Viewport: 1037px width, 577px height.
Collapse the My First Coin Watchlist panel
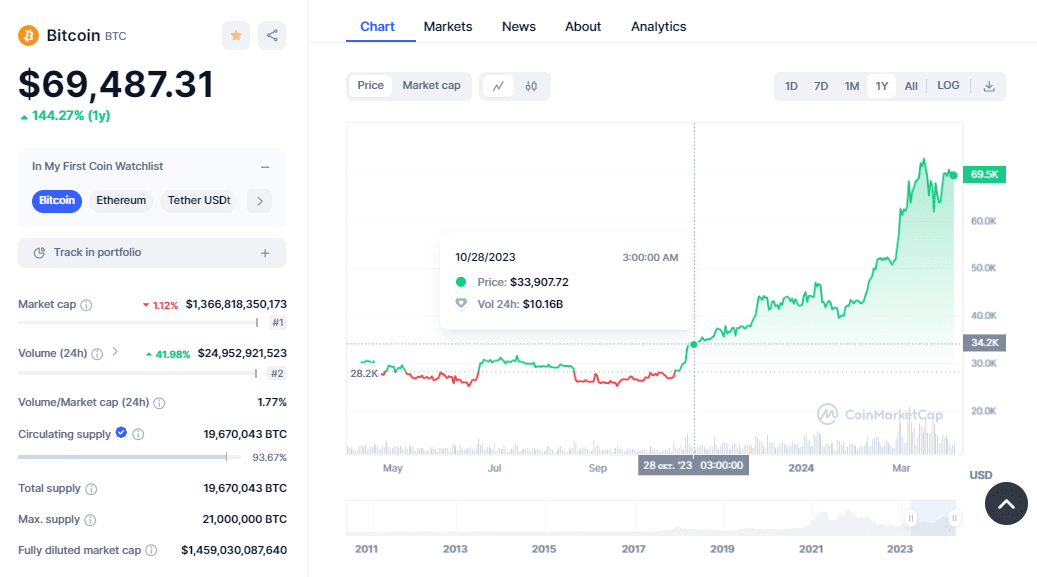tap(265, 167)
